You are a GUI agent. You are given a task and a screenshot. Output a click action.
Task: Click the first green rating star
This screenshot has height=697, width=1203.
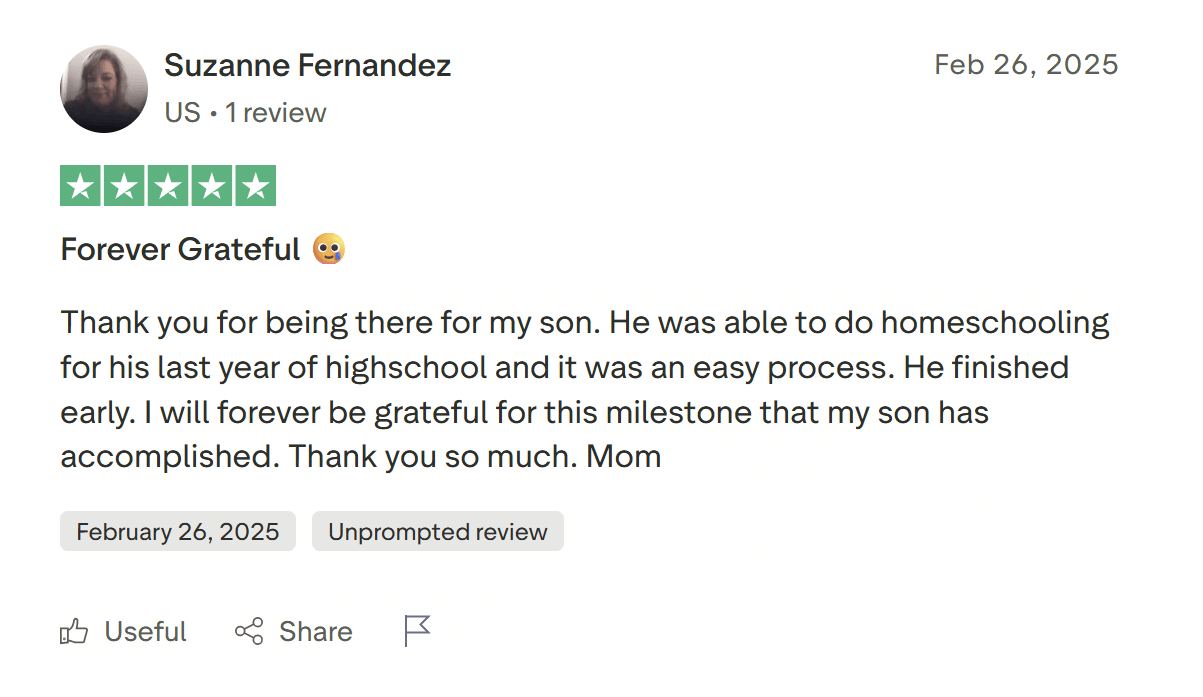coord(80,186)
